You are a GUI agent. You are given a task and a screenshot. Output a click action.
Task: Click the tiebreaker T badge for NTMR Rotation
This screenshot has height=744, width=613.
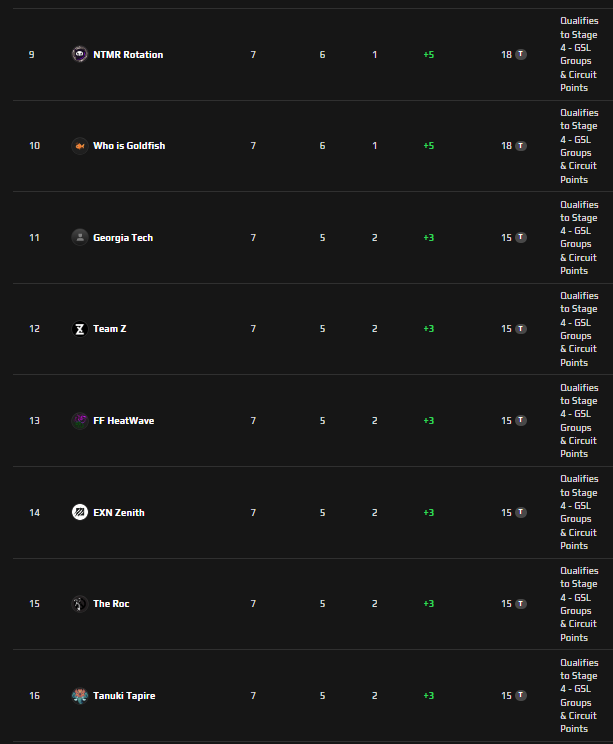coord(521,54)
